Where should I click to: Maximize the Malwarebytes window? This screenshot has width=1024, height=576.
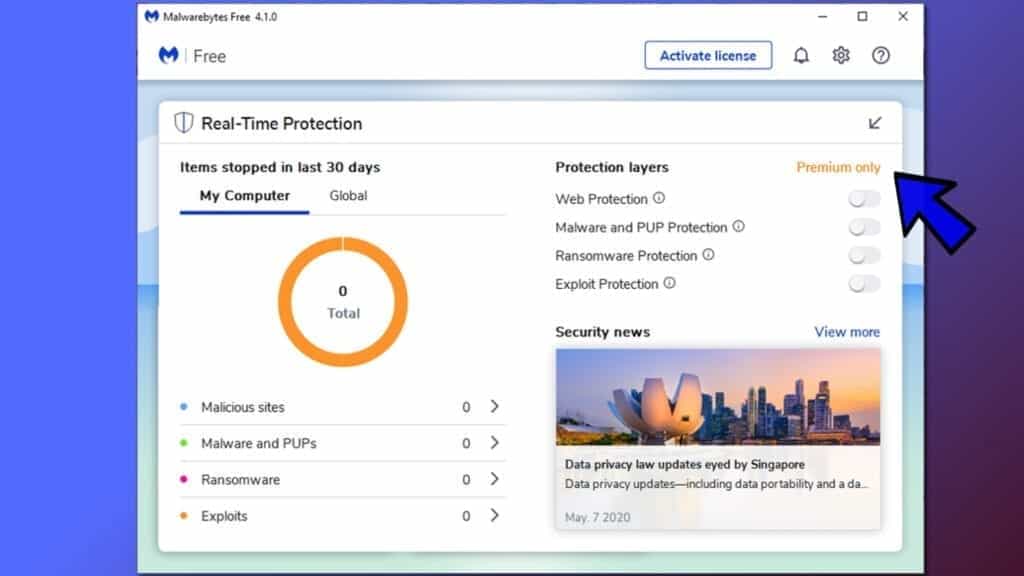coord(863,16)
